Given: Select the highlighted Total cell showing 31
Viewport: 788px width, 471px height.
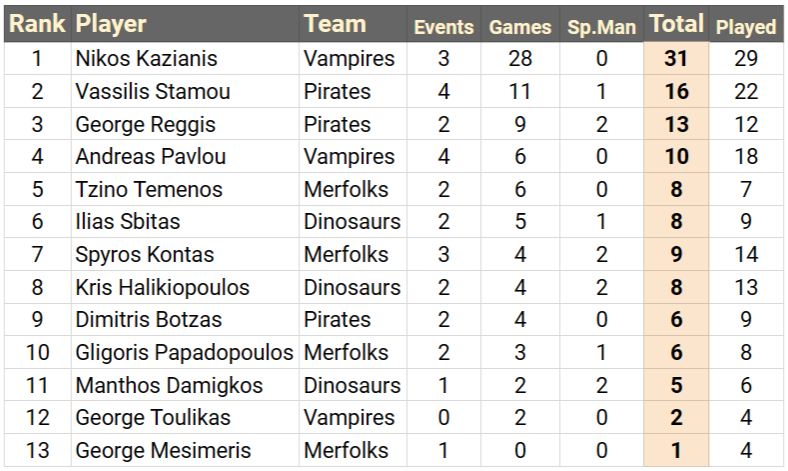Looking at the screenshot, I should (676, 59).
